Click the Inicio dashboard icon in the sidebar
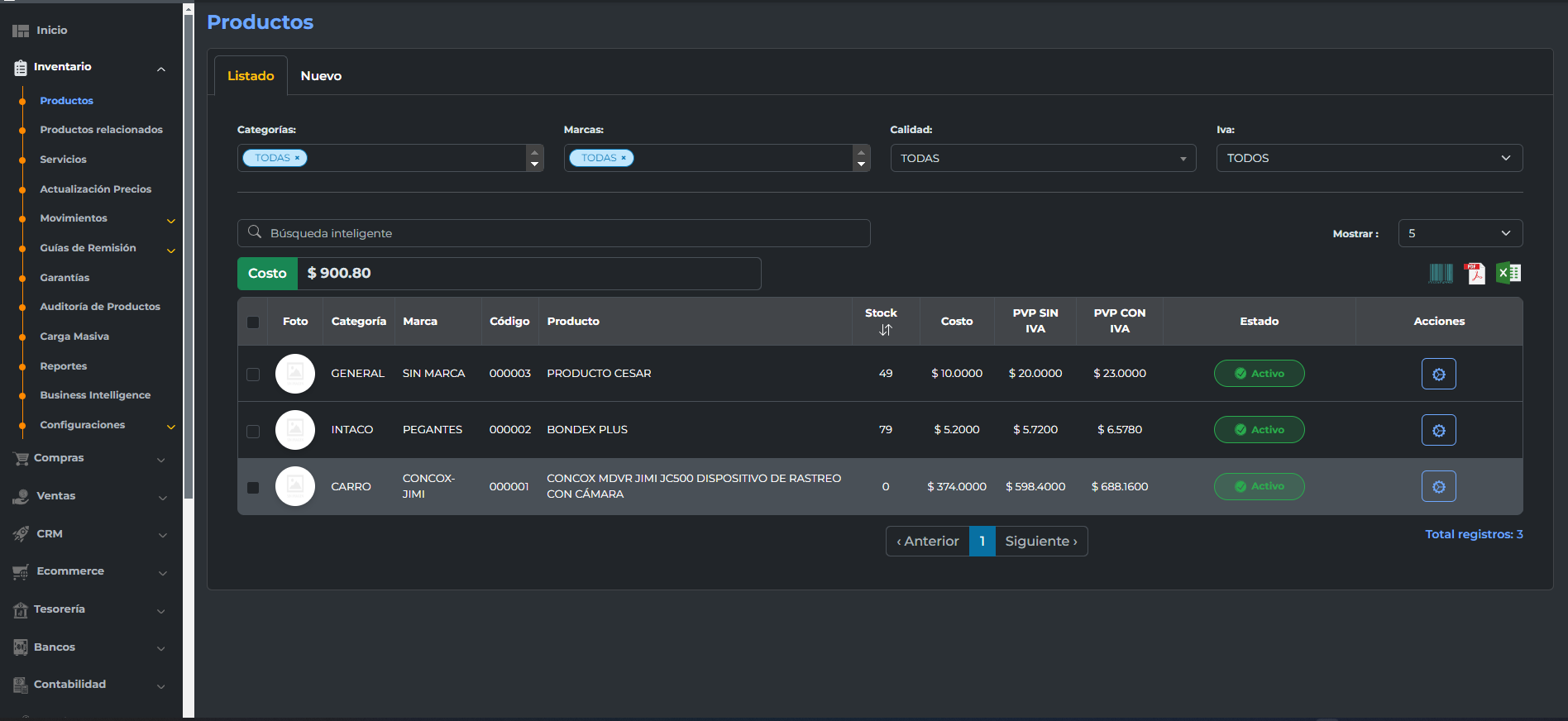The height and width of the screenshot is (721, 1568). coord(21,31)
